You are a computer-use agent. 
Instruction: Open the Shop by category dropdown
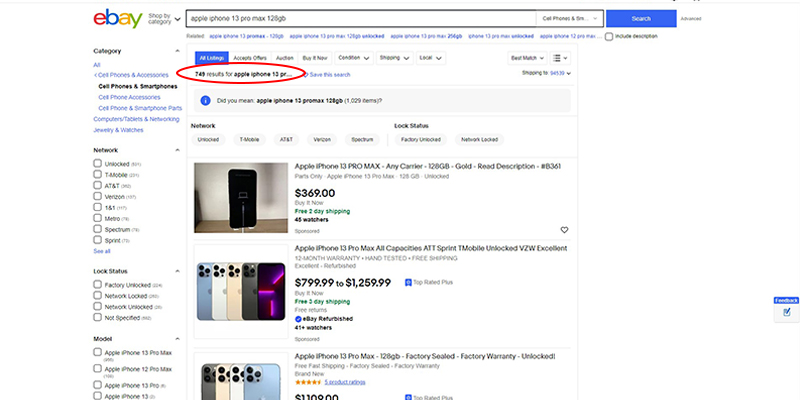click(164, 19)
